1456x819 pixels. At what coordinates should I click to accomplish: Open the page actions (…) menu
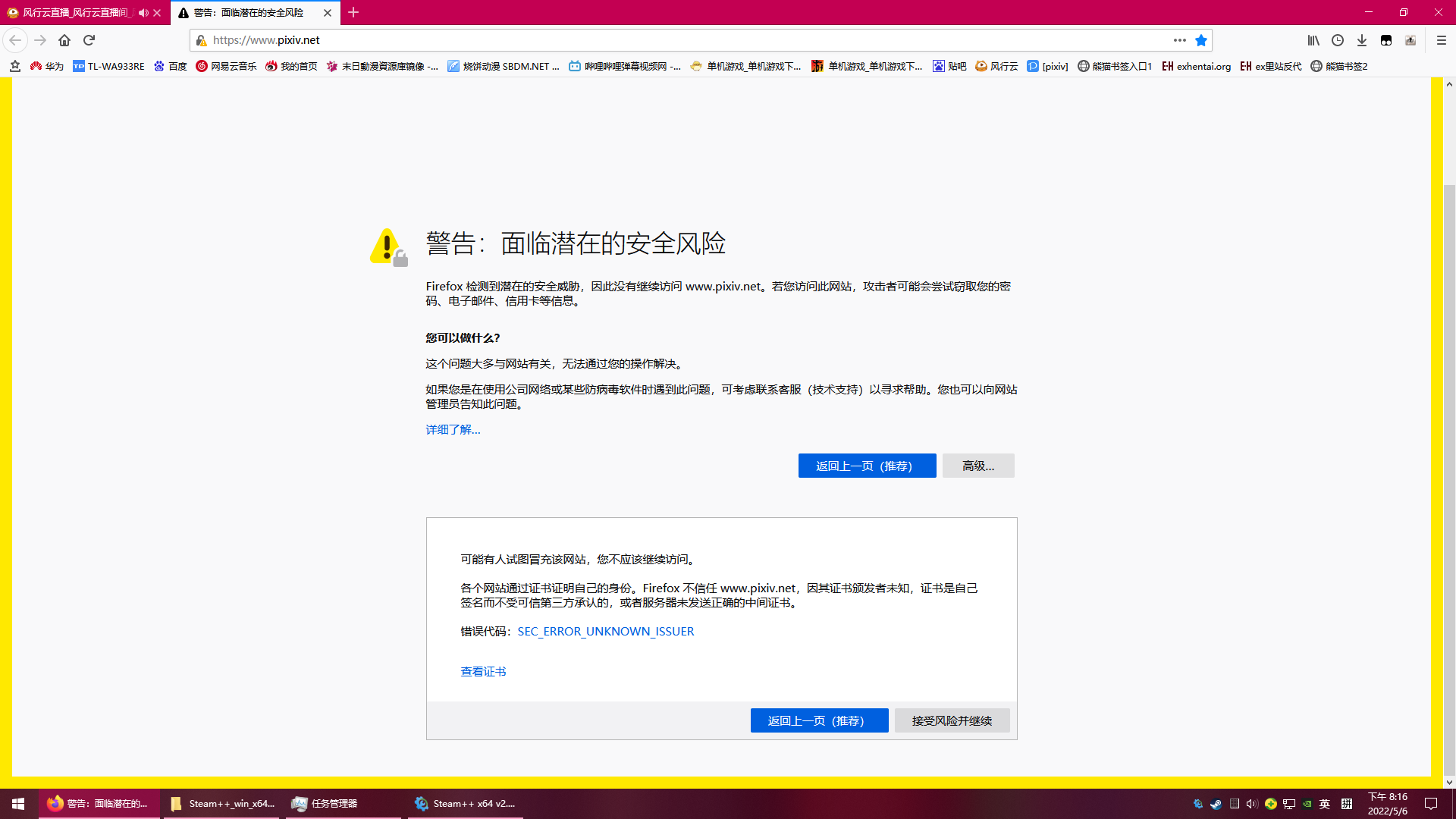tap(1180, 40)
